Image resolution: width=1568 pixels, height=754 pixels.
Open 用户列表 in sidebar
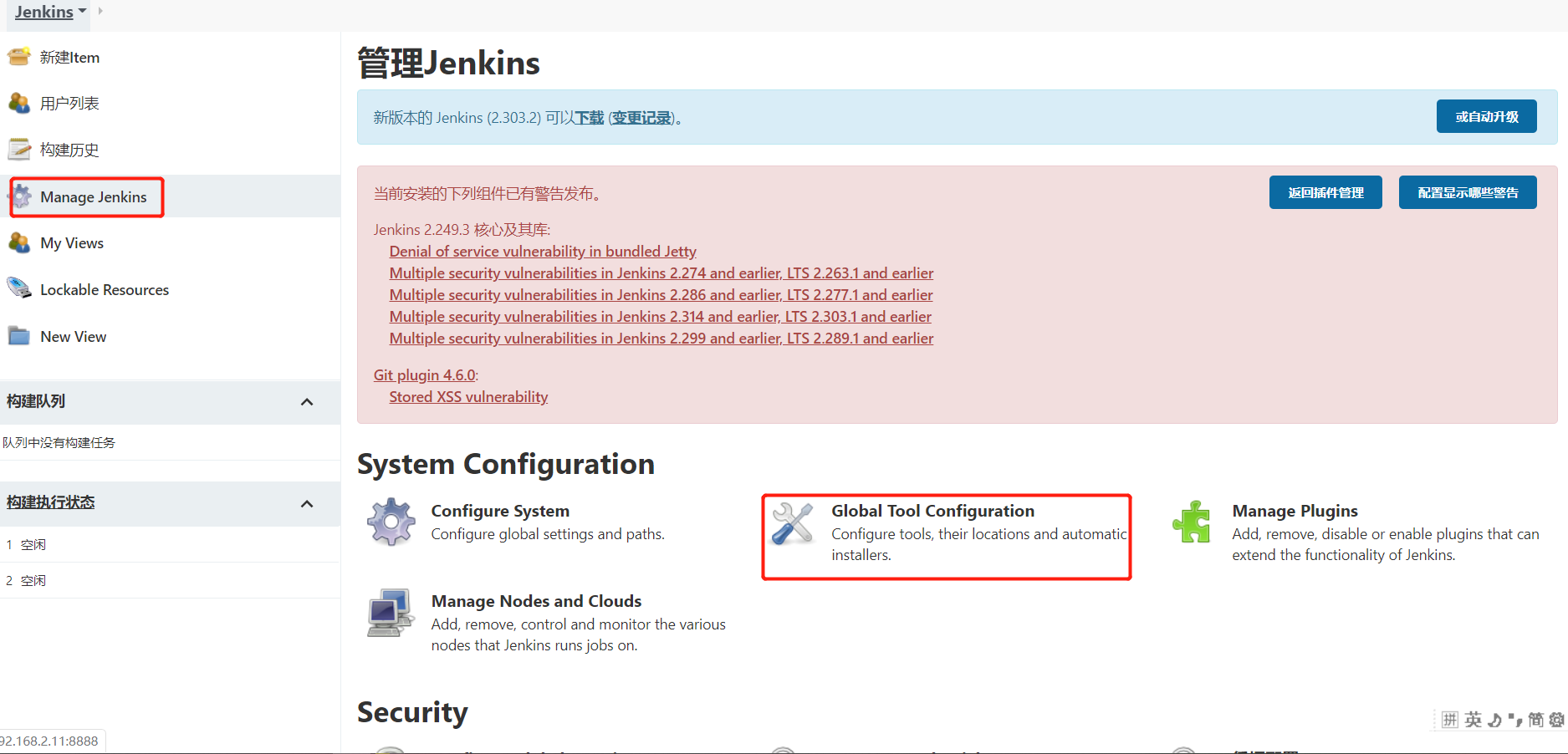pos(69,103)
